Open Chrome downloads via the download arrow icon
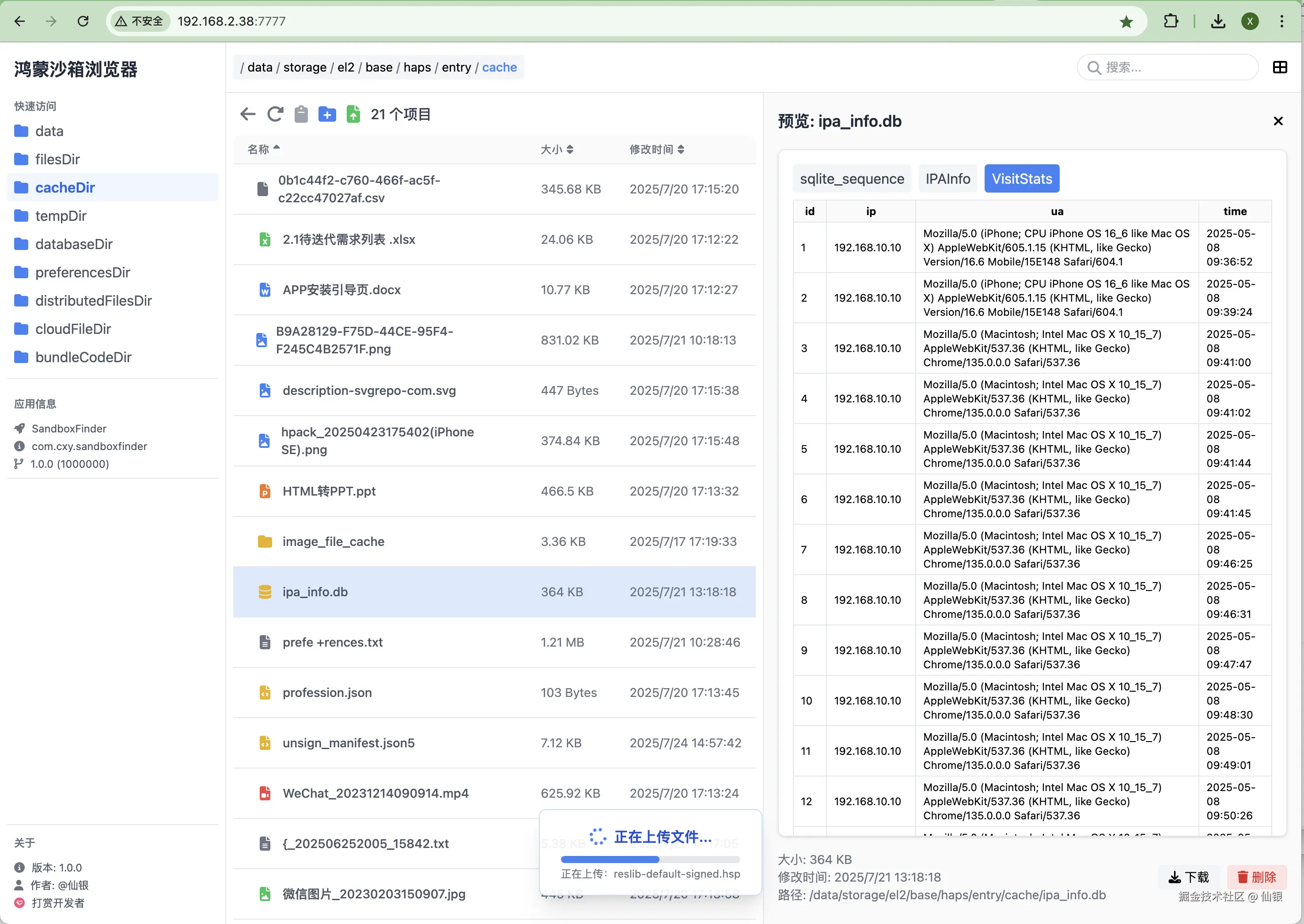1304x924 pixels. 1217,21
